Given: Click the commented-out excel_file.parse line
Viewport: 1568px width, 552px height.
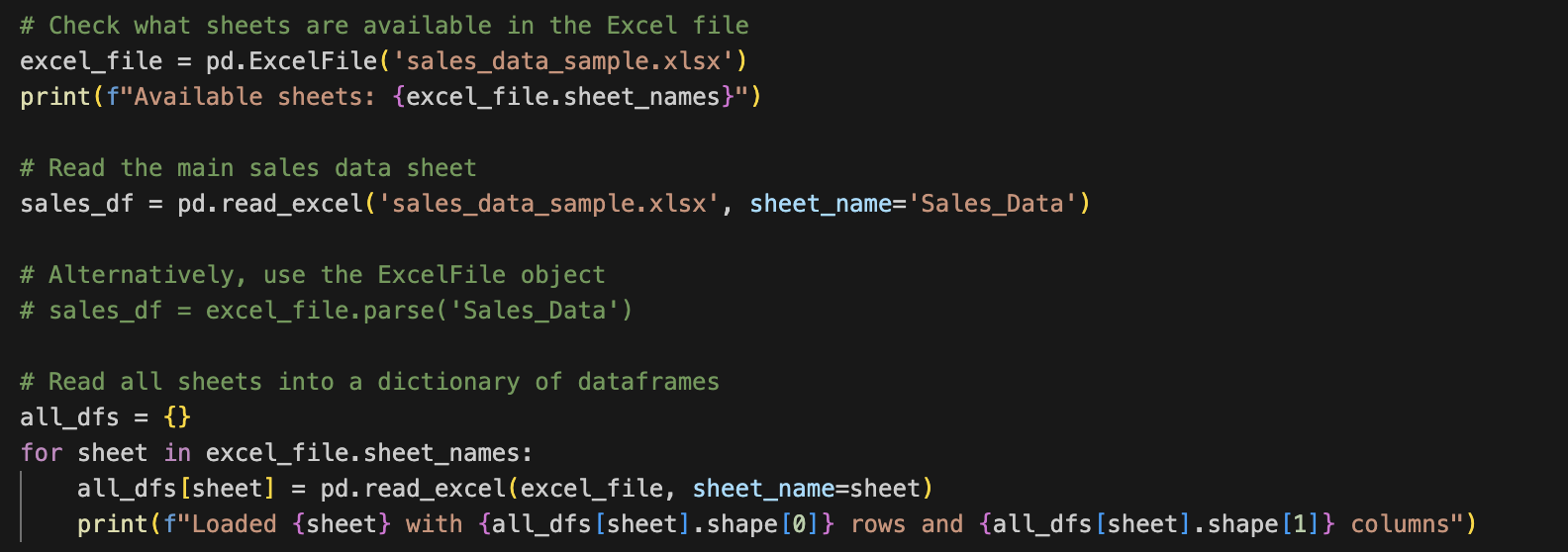Looking at the screenshot, I should (326, 311).
